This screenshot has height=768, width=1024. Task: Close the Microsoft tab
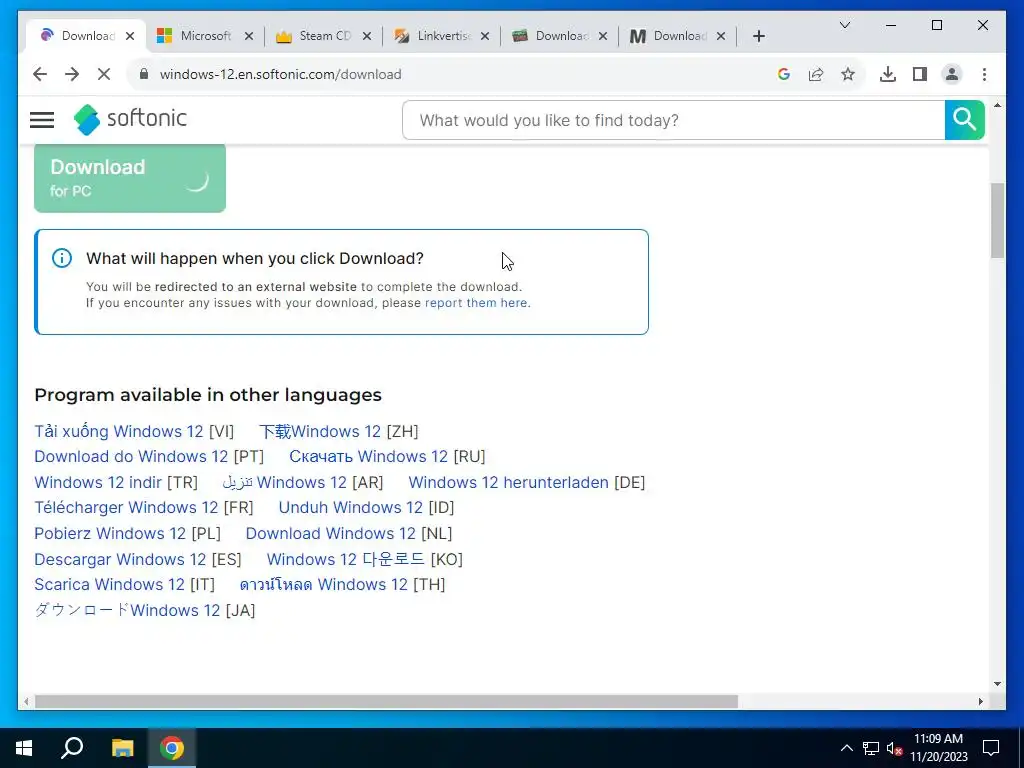(x=249, y=36)
